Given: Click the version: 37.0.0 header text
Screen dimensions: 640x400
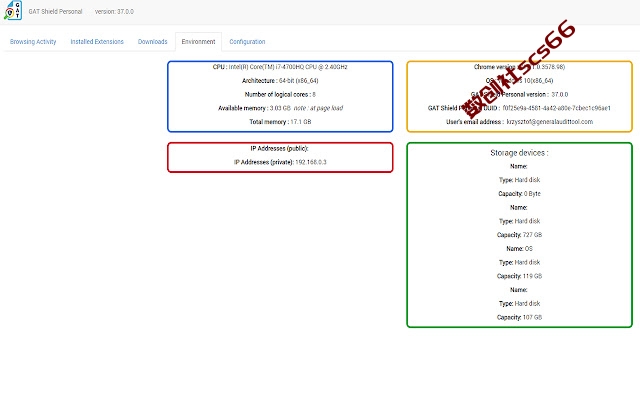Looking at the screenshot, I should point(114,11).
